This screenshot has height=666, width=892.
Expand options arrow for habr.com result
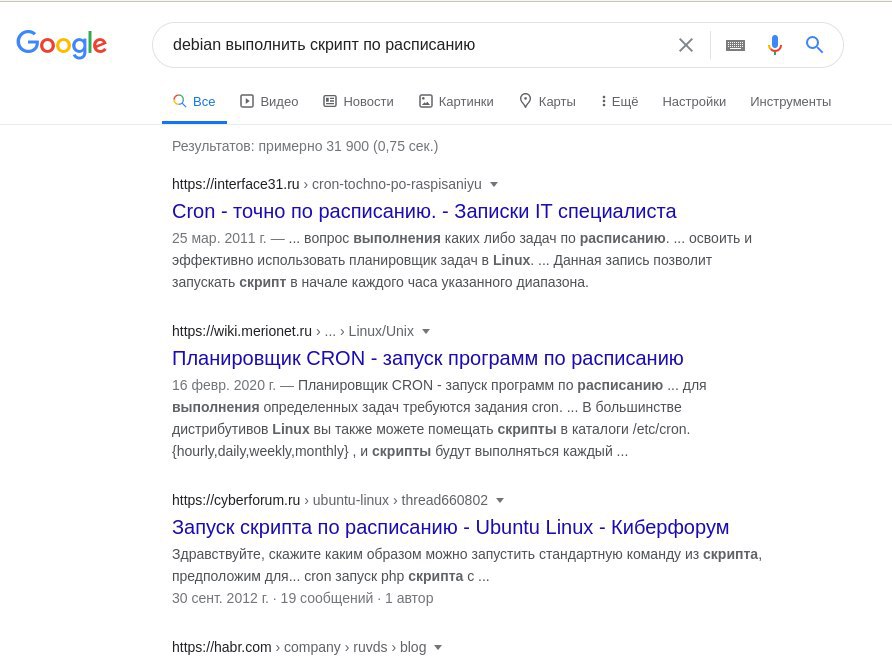[438, 647]
